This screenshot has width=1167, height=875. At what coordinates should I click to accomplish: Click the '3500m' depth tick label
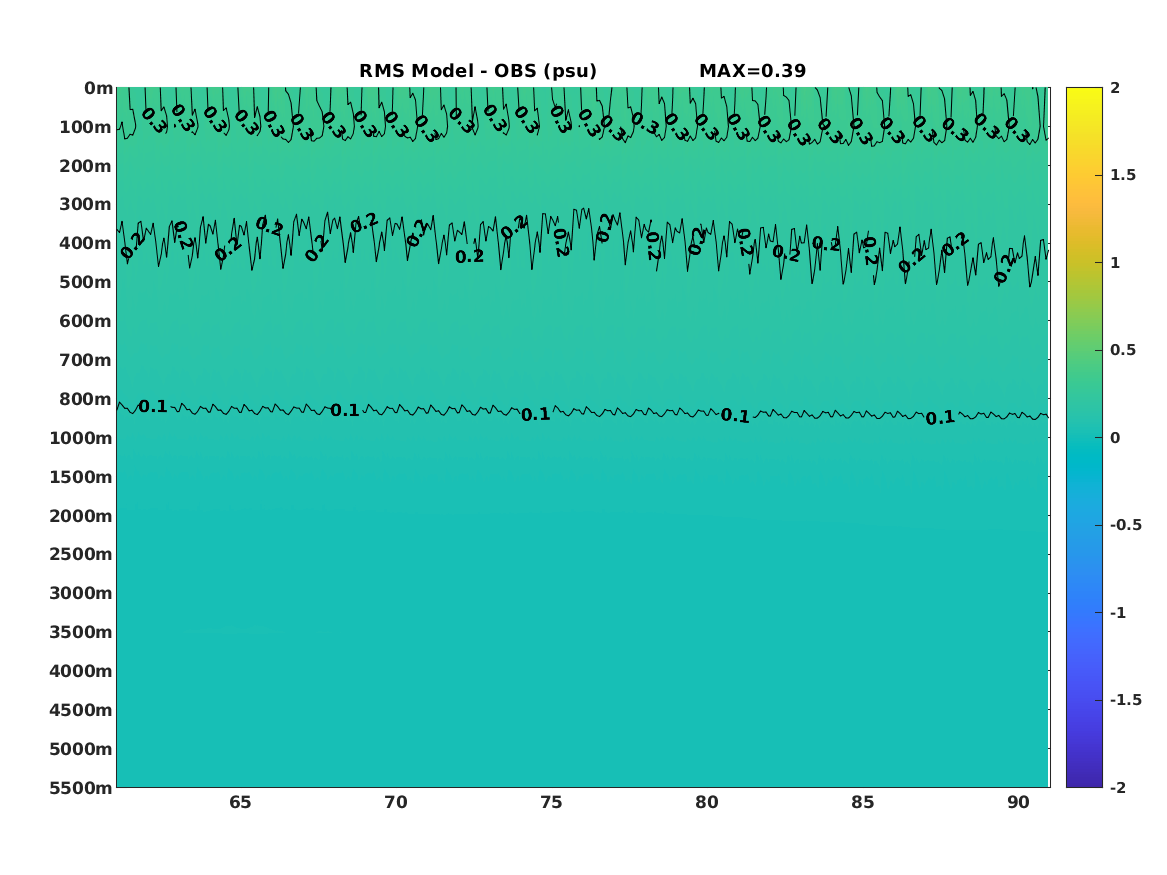pyautogui.click(x=81, y=632)
